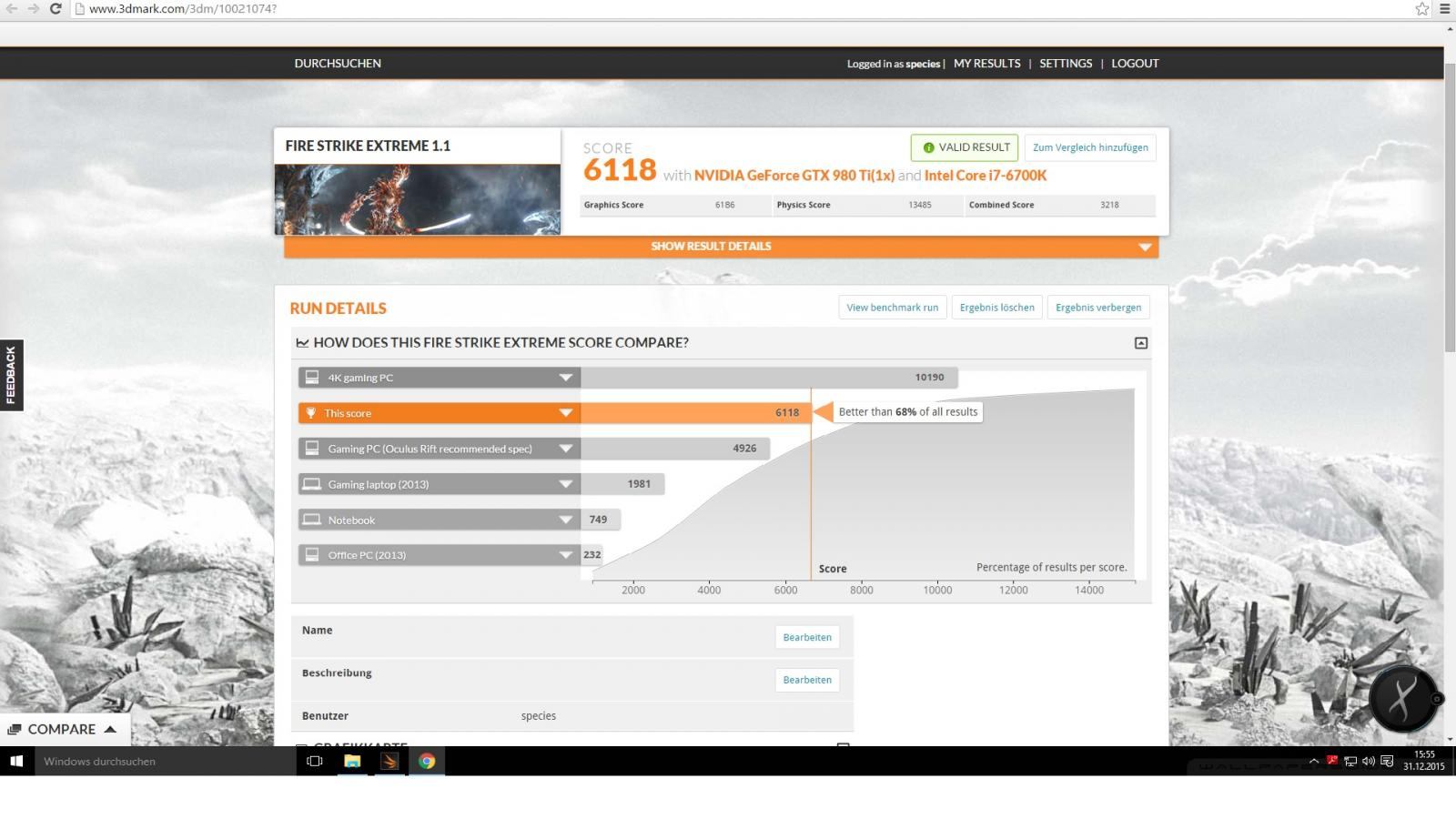This screenshot has width=1456, height=819.
Task: Open the orange app next to File Explorer
Action: tap(389, 761)
